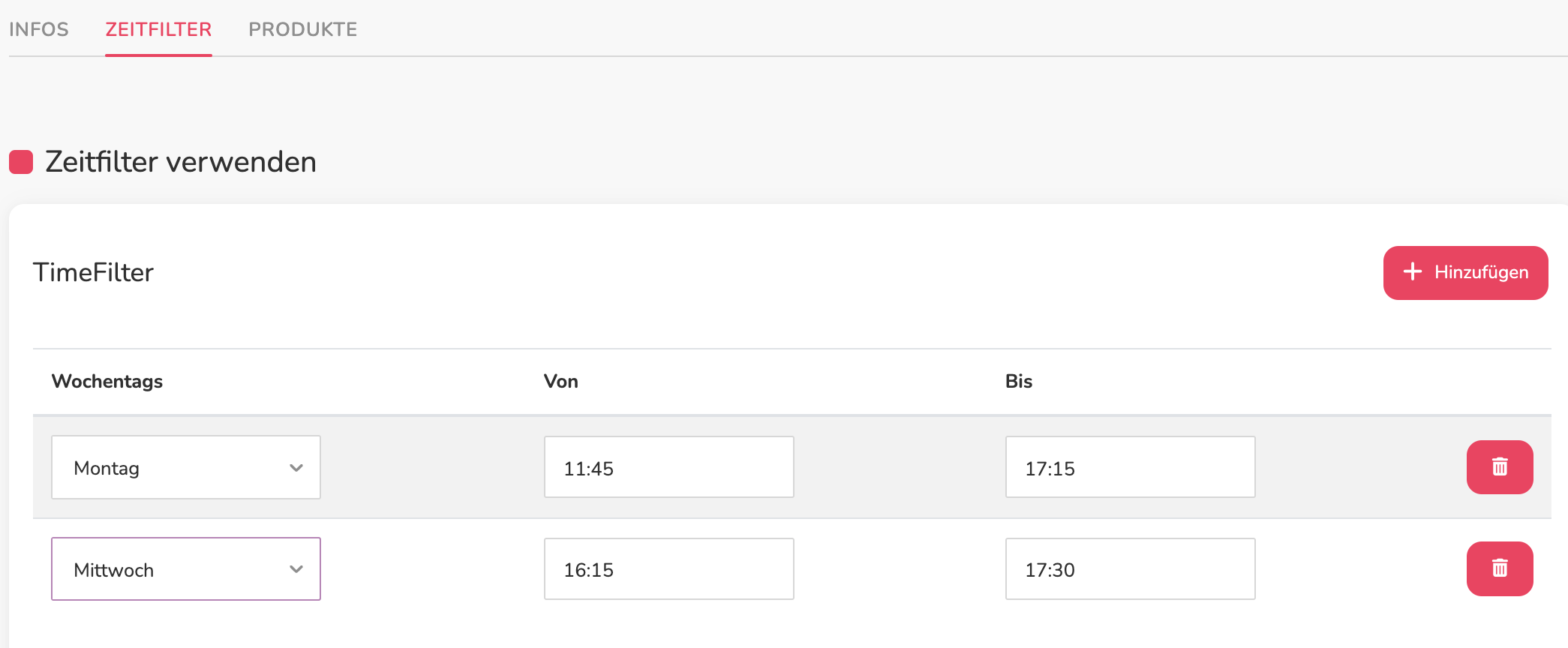Click the Von column header
Image resolution: width=1568 pixels, height=648 pixels.
pos(561,381)
